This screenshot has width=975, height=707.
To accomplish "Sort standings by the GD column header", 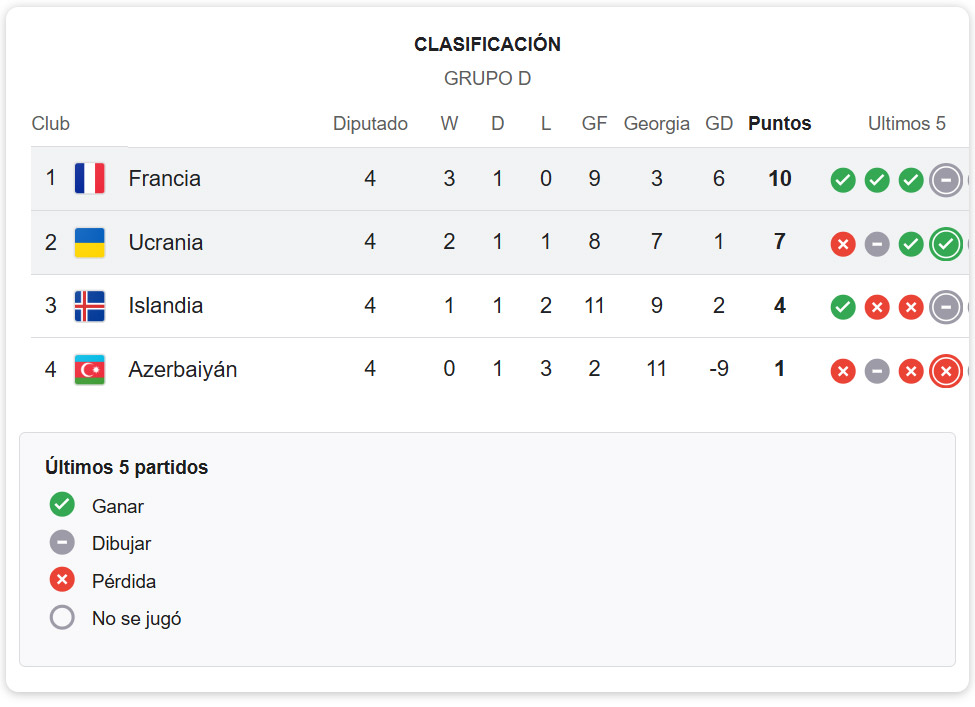I will (718, 123).
